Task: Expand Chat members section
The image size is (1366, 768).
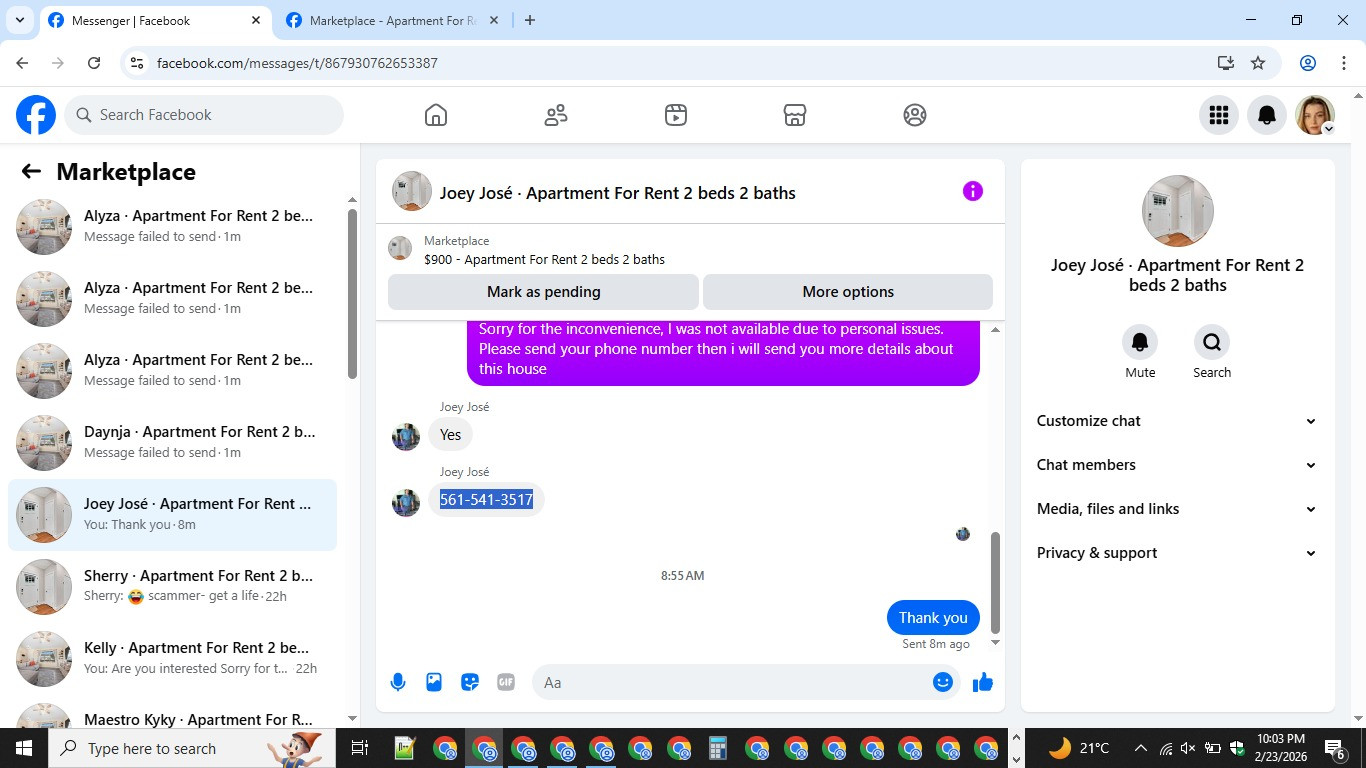Action: click(x=1177, y=465)
